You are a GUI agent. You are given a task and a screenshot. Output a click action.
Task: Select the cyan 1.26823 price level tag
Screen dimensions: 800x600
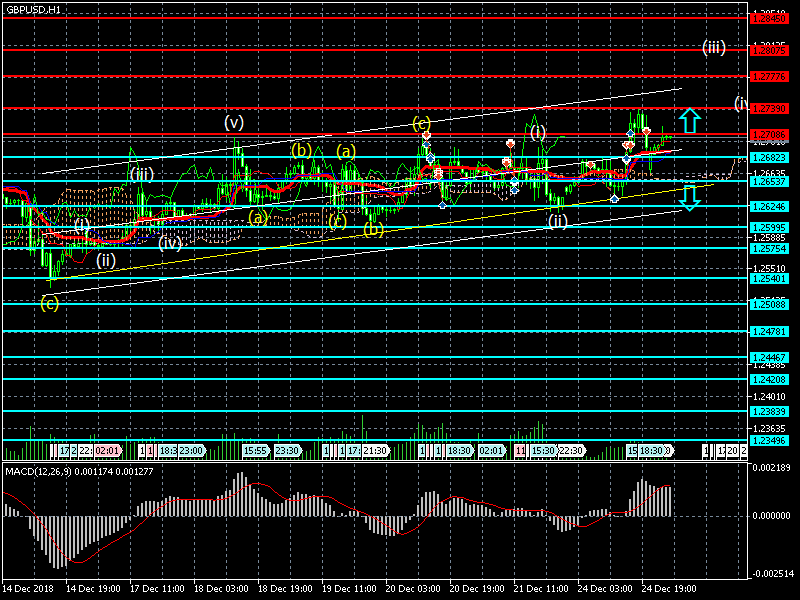point(770,157)
